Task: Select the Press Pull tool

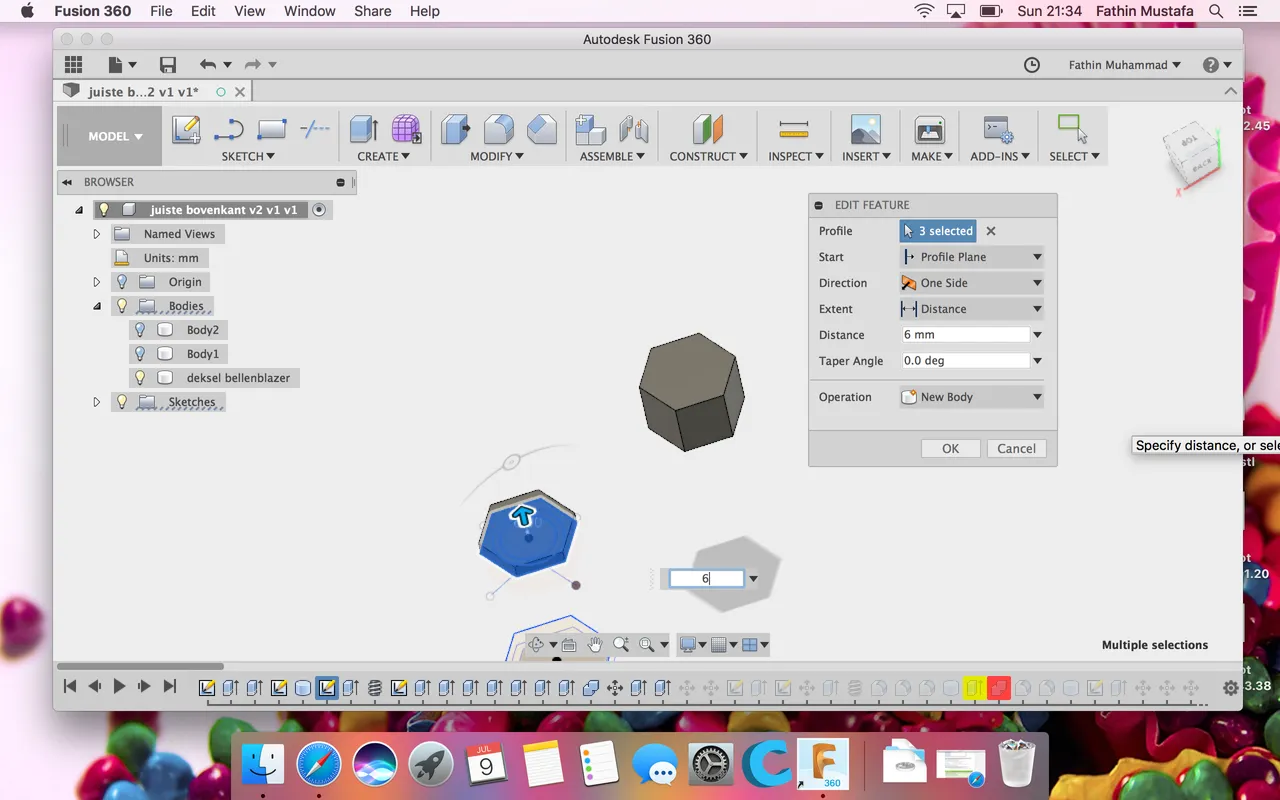Action: tap(456, 130)
